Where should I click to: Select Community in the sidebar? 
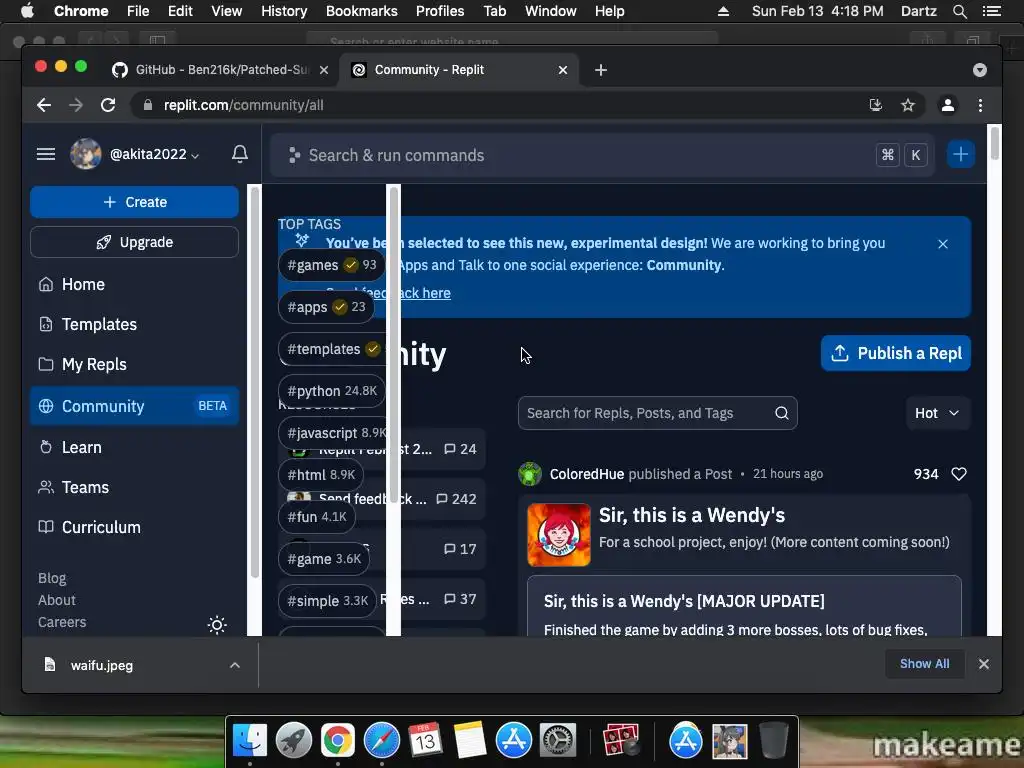(x=135, y=406)
